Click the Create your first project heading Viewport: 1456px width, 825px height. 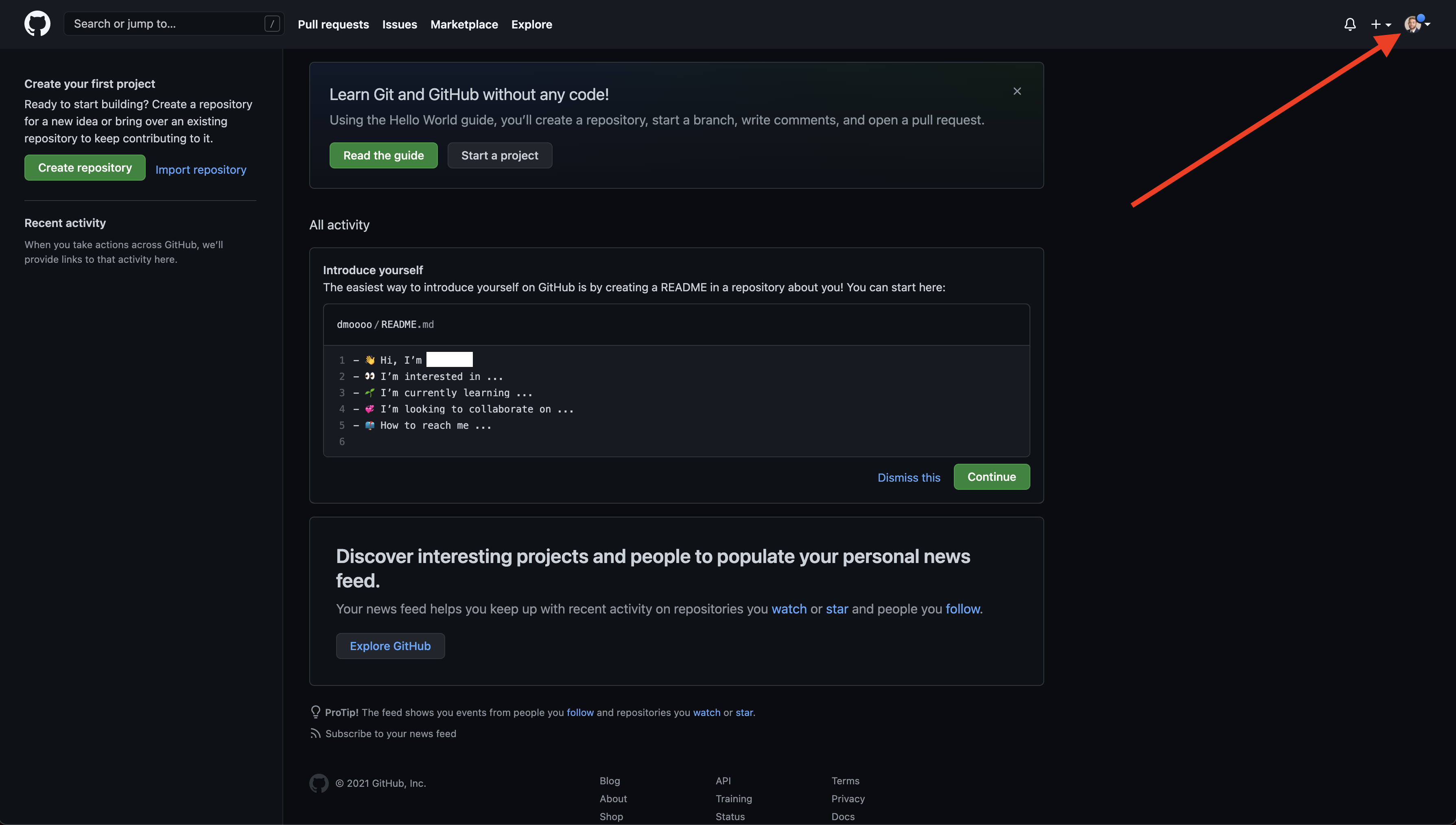90,83
